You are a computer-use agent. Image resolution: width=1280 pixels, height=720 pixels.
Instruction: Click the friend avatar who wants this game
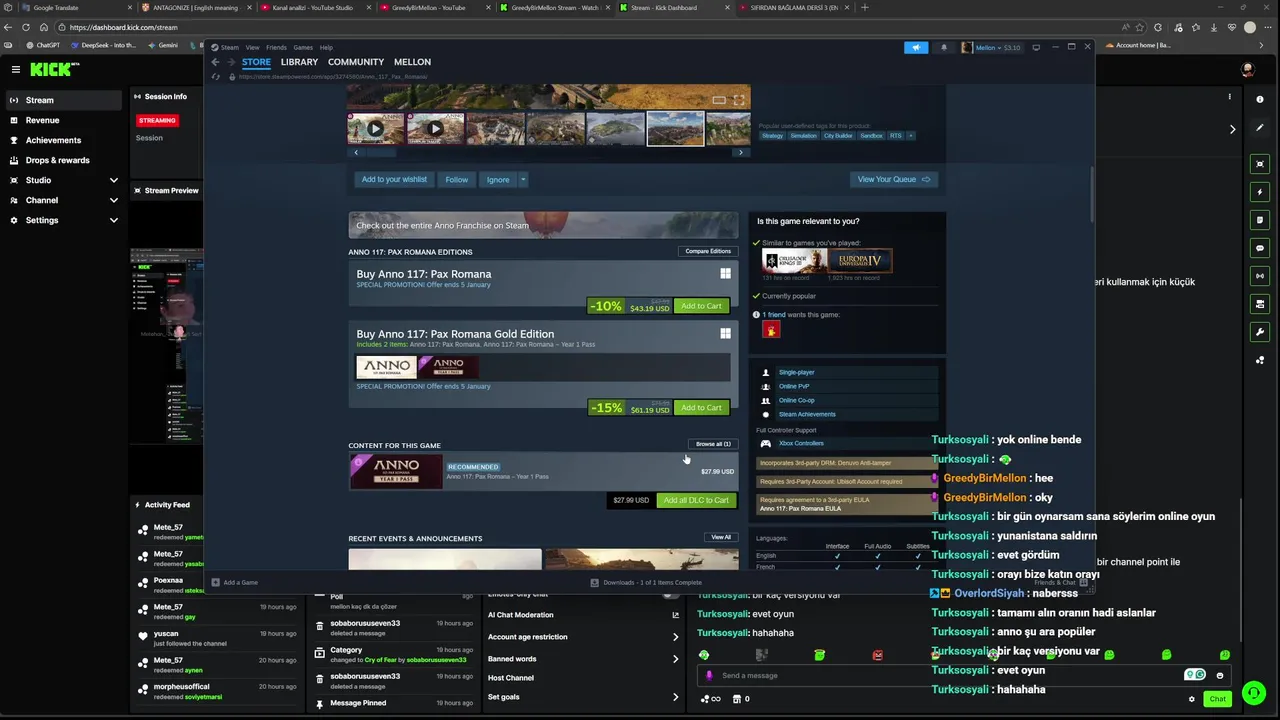tap(771, 329)
